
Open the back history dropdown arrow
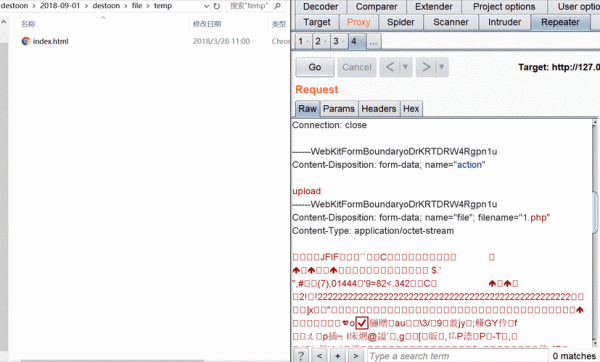[405, 67]
